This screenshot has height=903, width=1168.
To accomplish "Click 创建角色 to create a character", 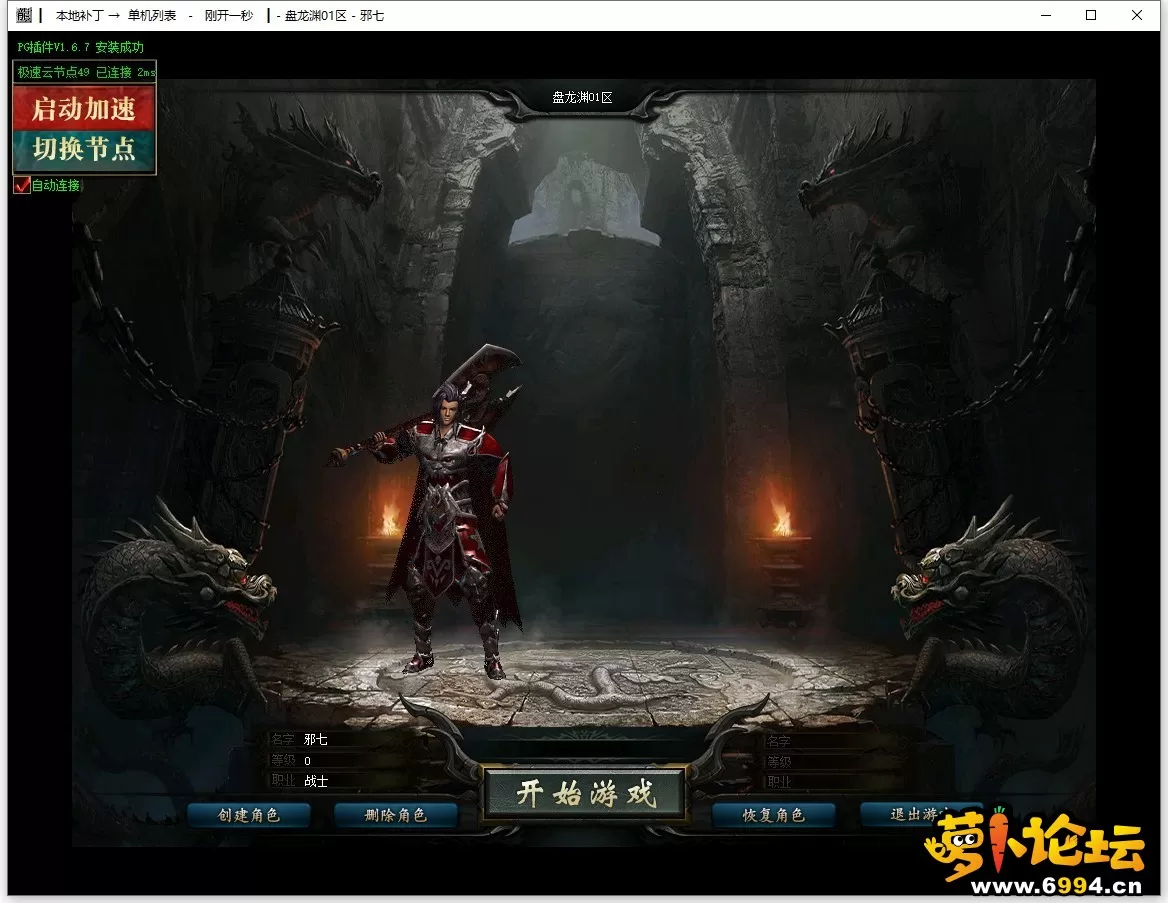I will pos(249,815).
